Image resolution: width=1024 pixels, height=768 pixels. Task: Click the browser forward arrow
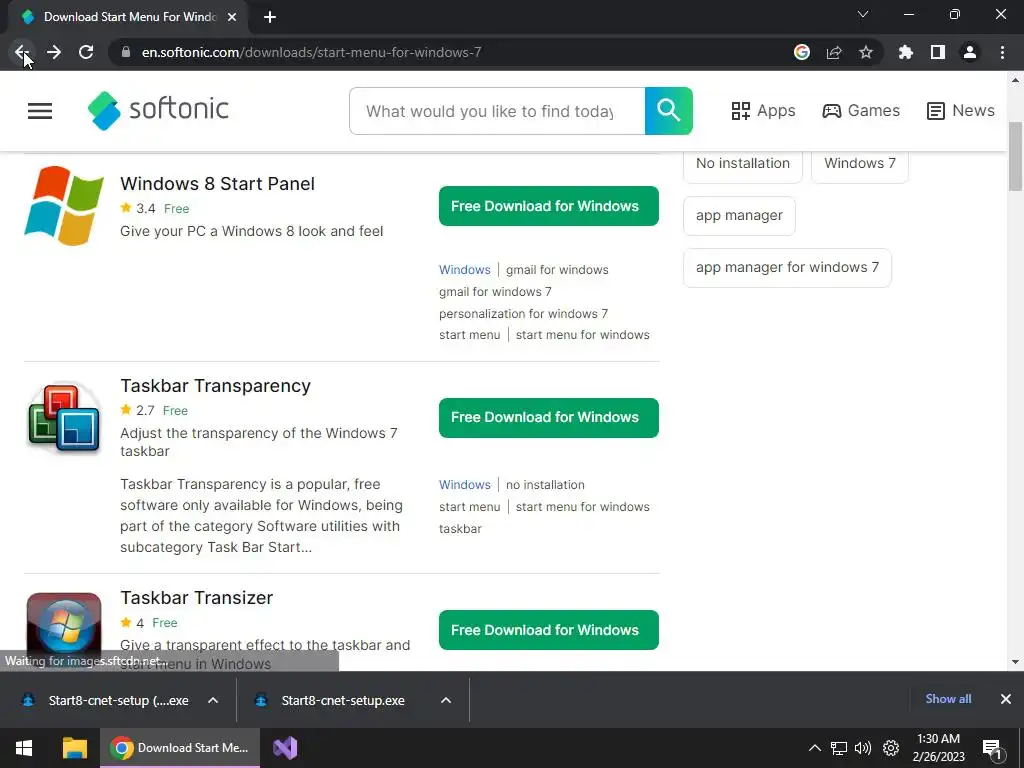pyautogui.click(x=54, y=52)
